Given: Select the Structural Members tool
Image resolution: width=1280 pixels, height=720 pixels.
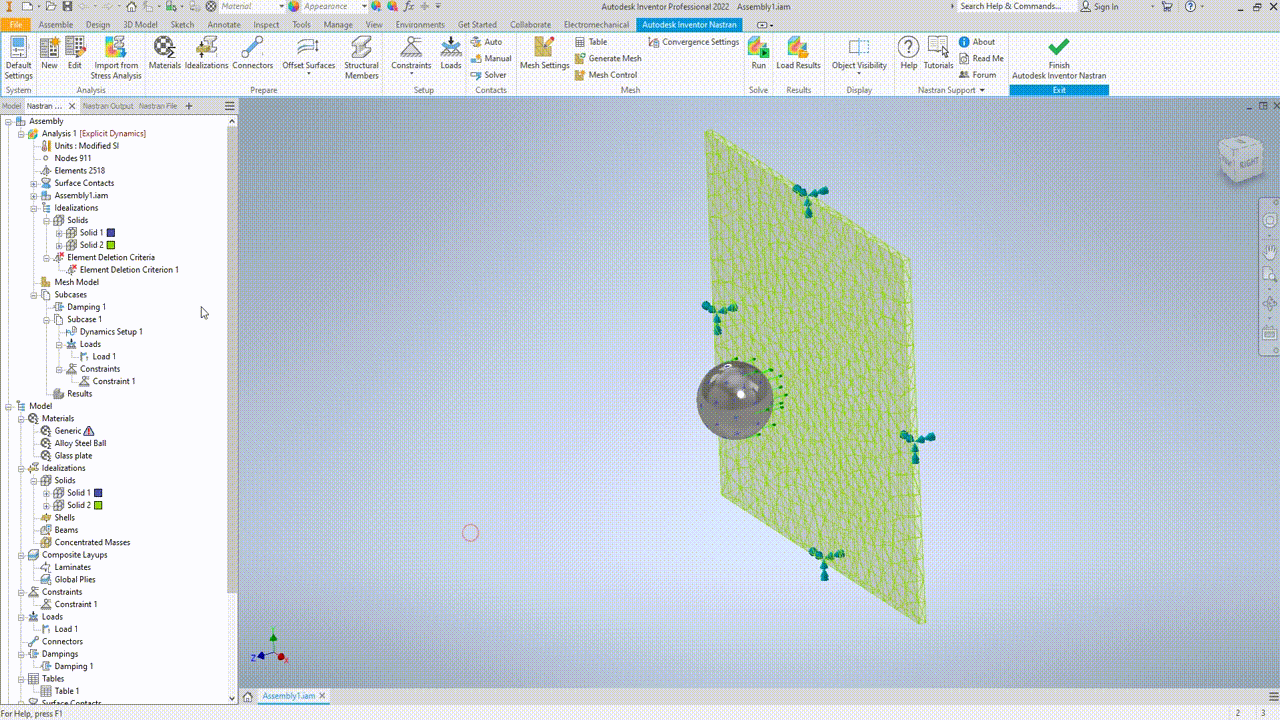Looking at the screenshot, I should (361, 57).
